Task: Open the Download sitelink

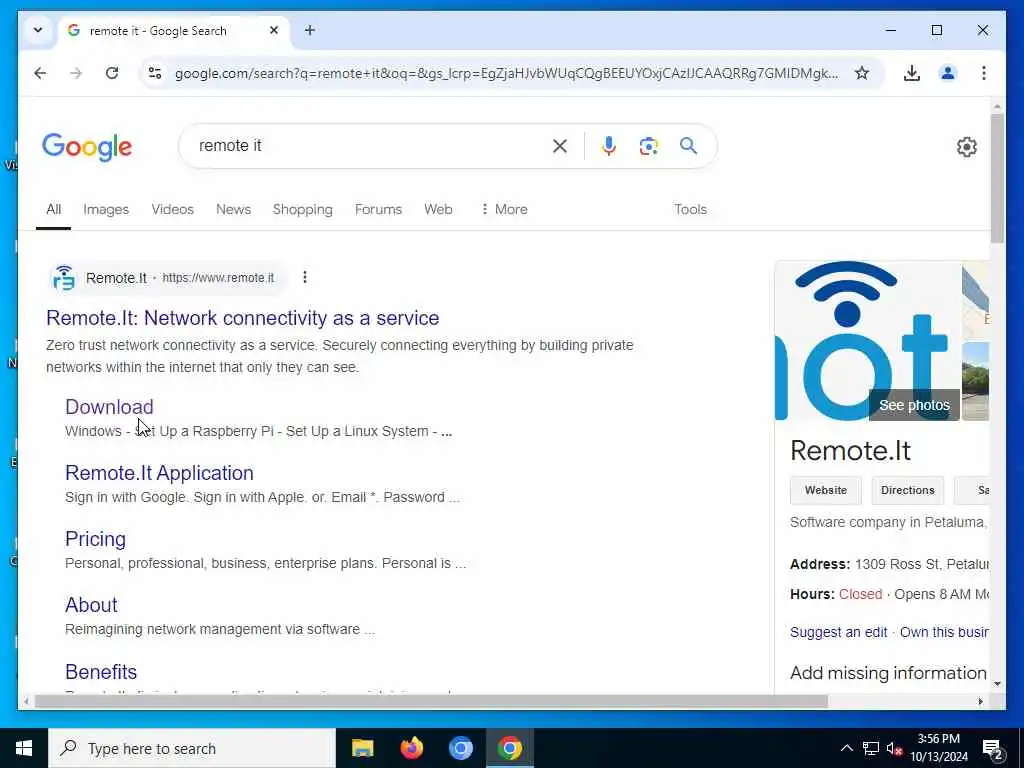Action: coord(109,407)
